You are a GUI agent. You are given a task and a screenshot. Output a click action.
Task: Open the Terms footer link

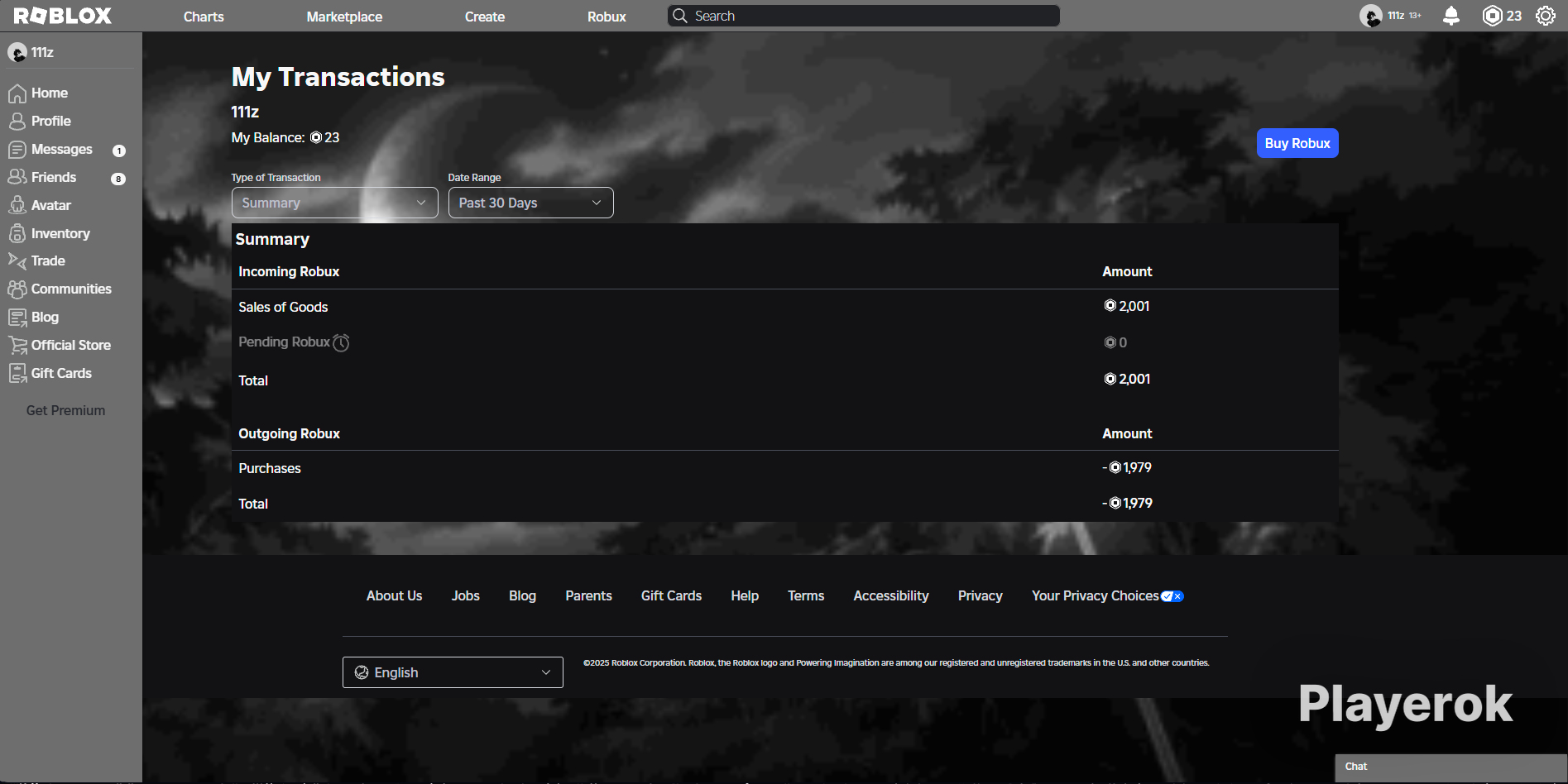[x=806, y=595]
